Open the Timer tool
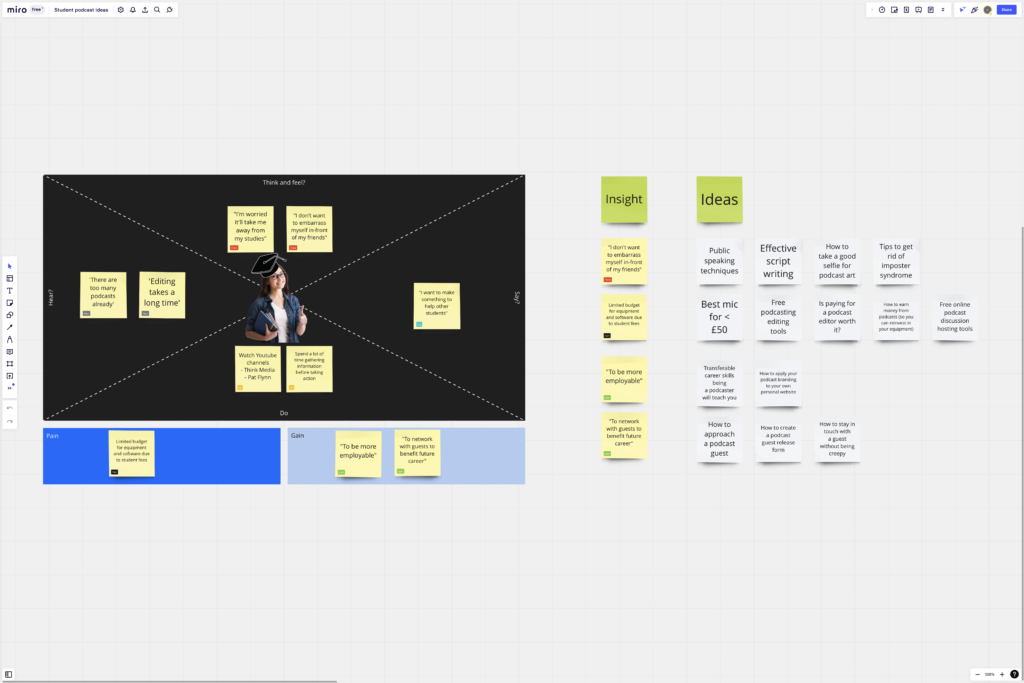This screenshot has height=683, width=1024. coord(882,10)
